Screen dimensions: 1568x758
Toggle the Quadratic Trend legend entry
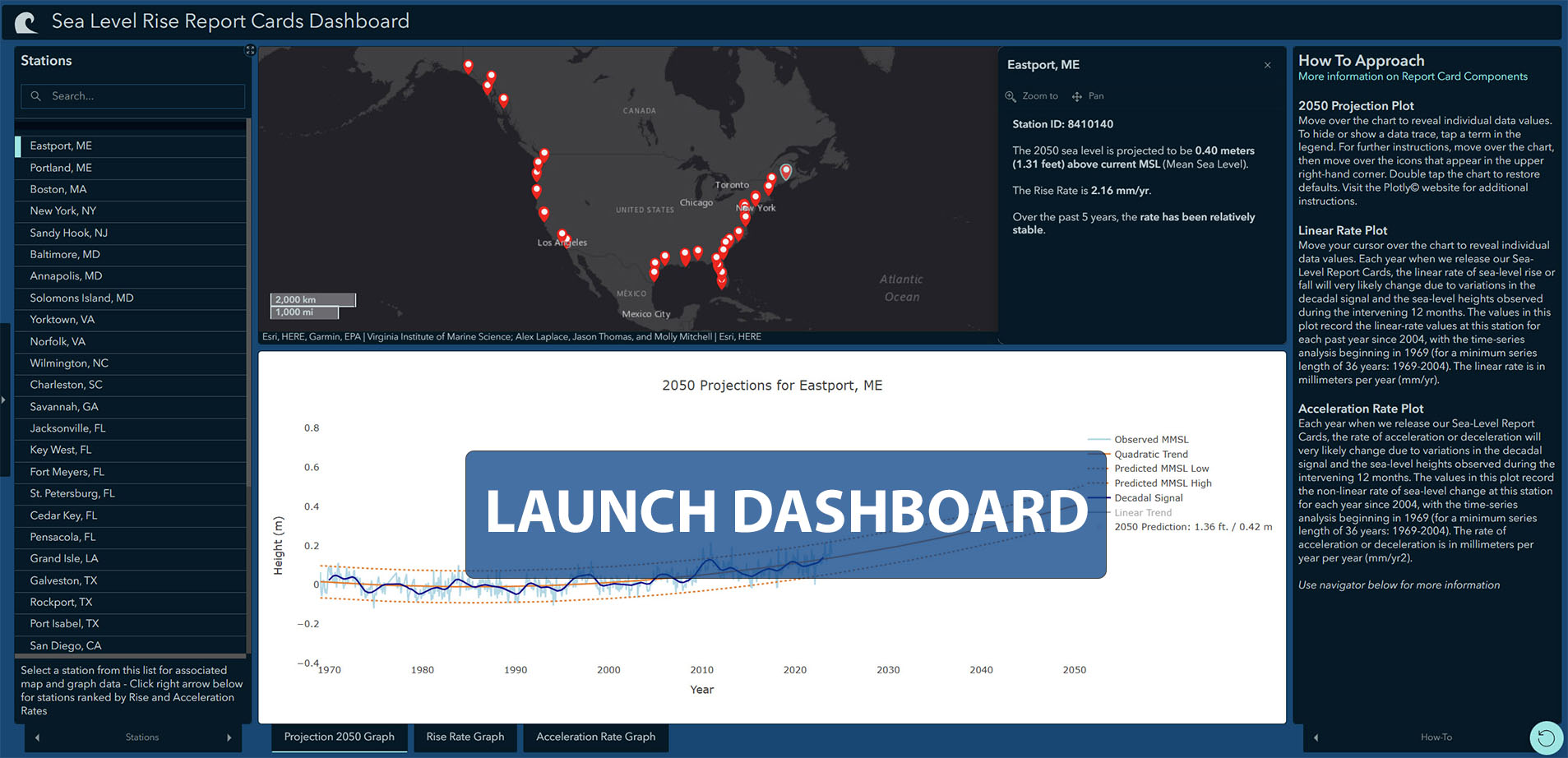pyautogui.click(x=1150, y=454)
